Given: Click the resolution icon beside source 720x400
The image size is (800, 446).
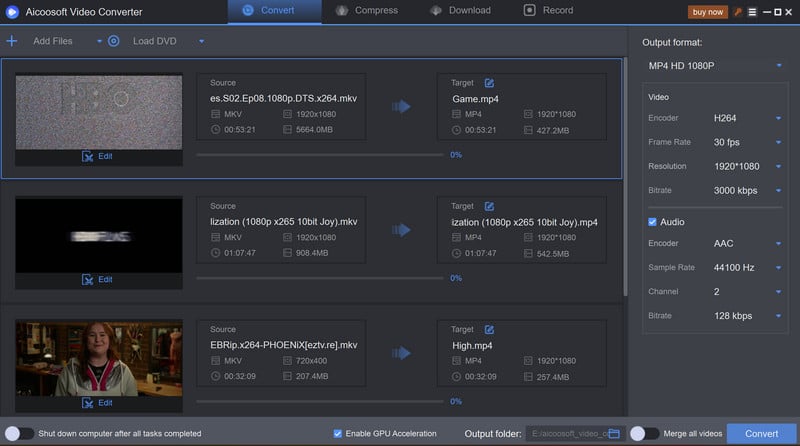Looking at the screenshot, I should pos(287,361).
